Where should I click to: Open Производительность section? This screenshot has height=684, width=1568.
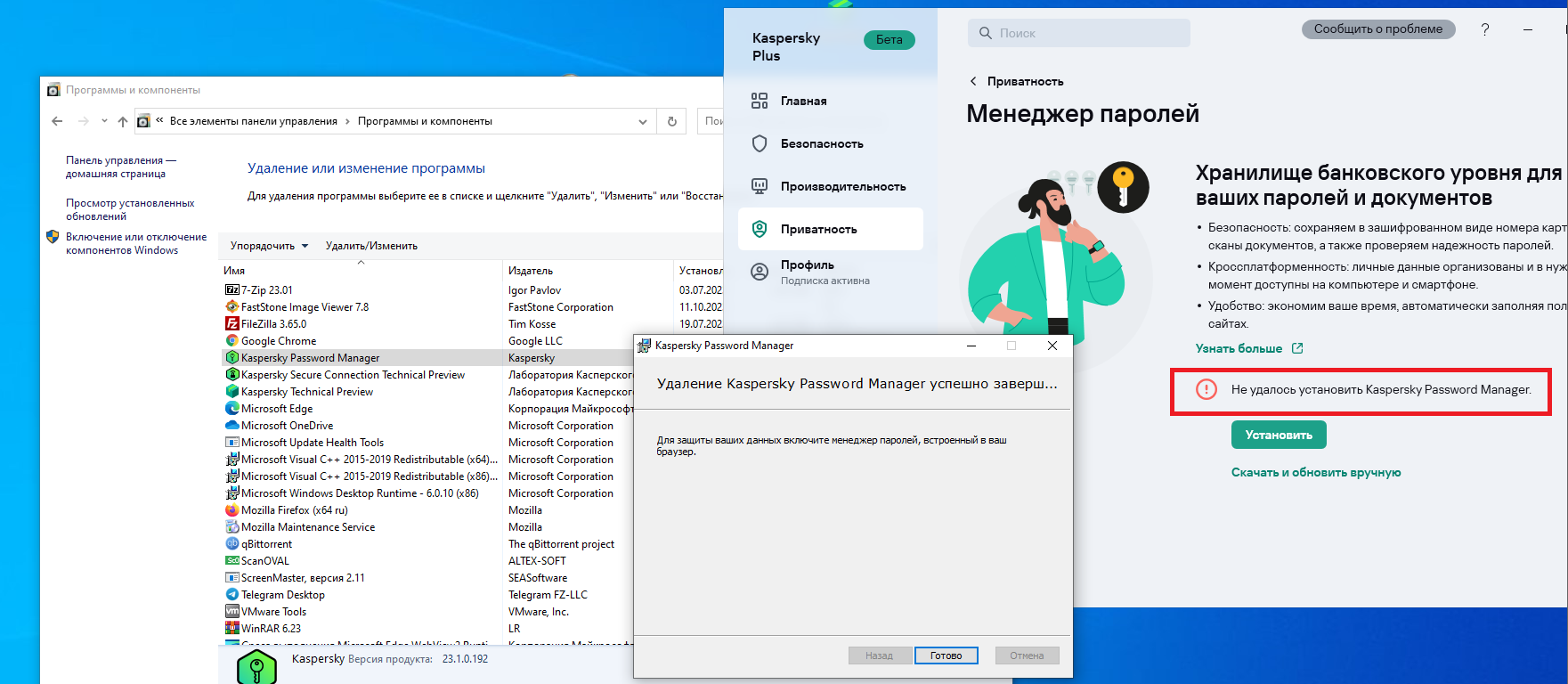point(843,186)
